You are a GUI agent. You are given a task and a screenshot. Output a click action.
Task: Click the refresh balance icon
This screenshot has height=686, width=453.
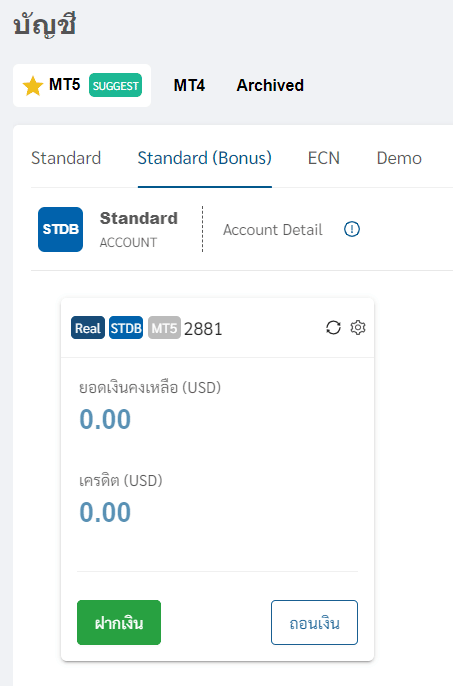pyautogui.click(x=333, y=328)
